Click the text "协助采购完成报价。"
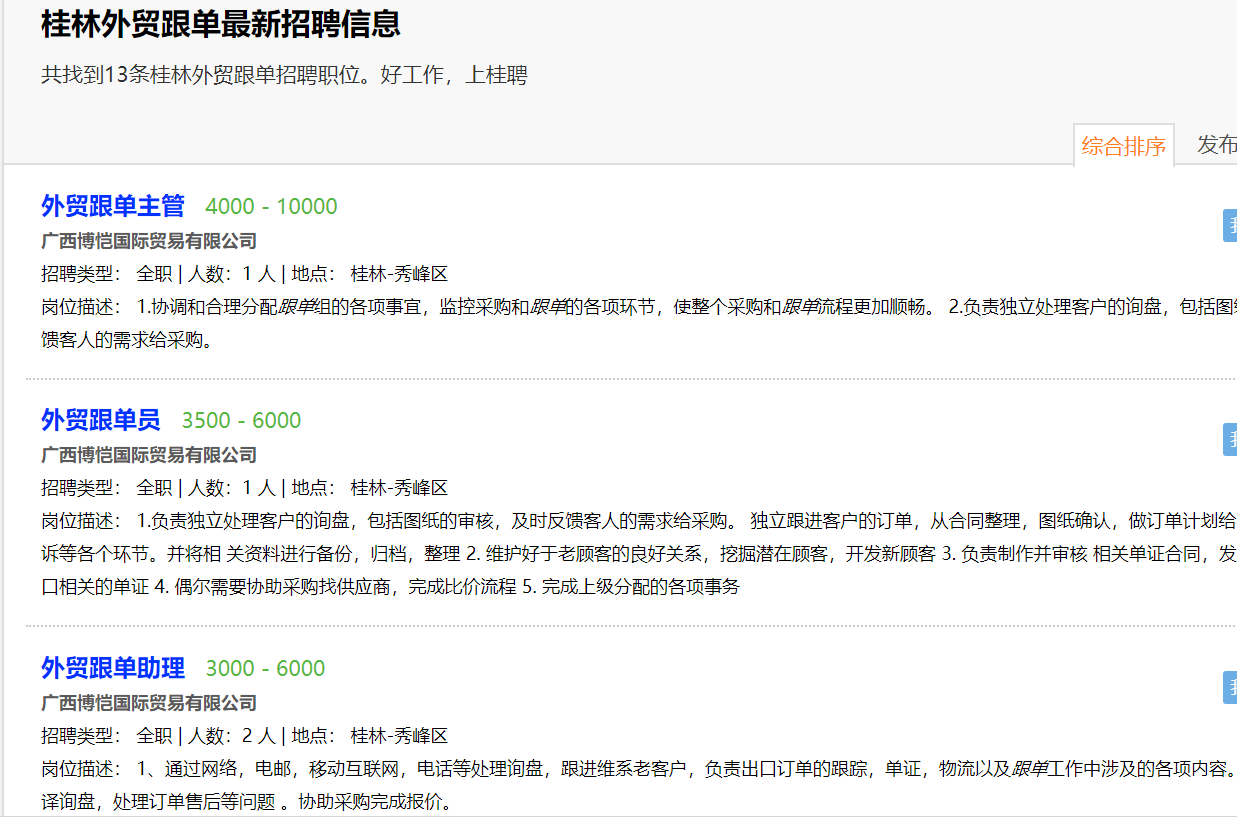The image size is (1237, 819). point(375,802)
